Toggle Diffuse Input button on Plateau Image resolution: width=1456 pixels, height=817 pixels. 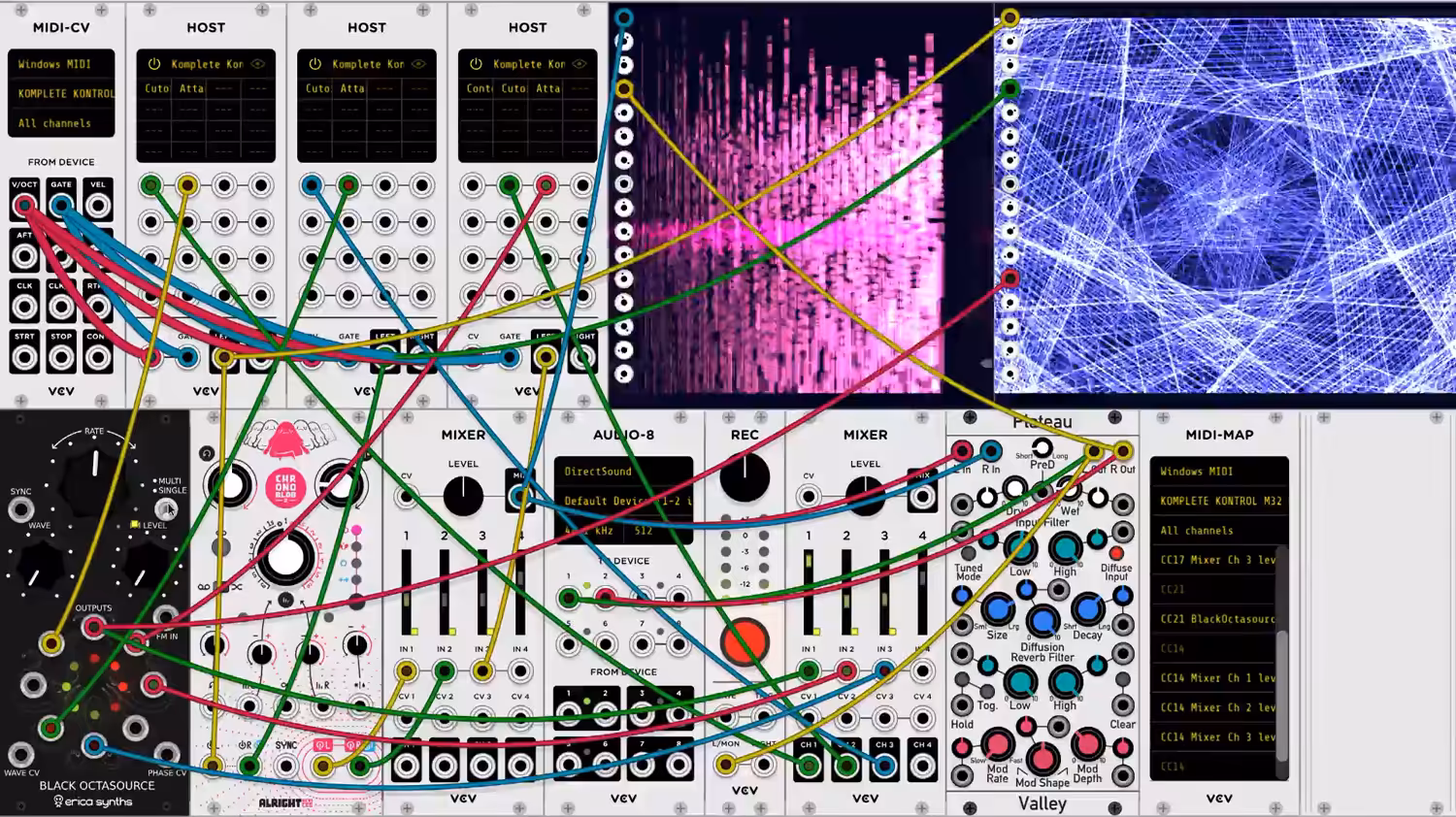(1116, 554)
